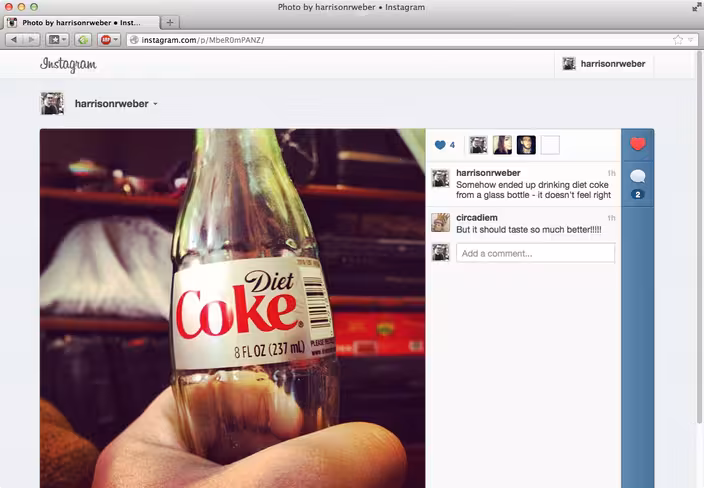
Task: Toggle like with the red heart button
Action: pyautogui.click(x=638, y=144)
